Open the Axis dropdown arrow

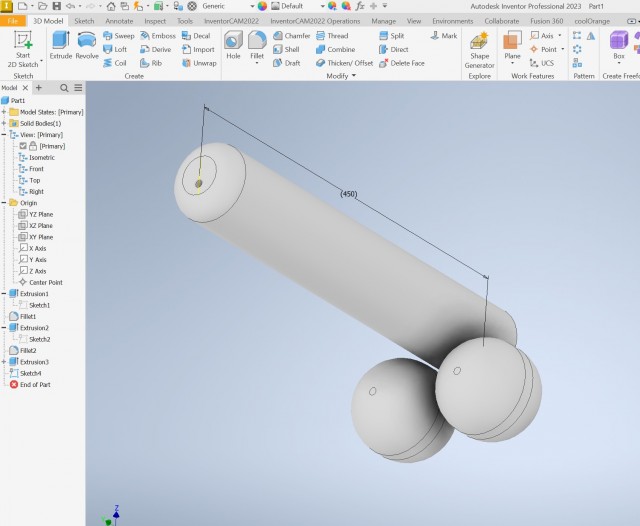tap(560, 36)
